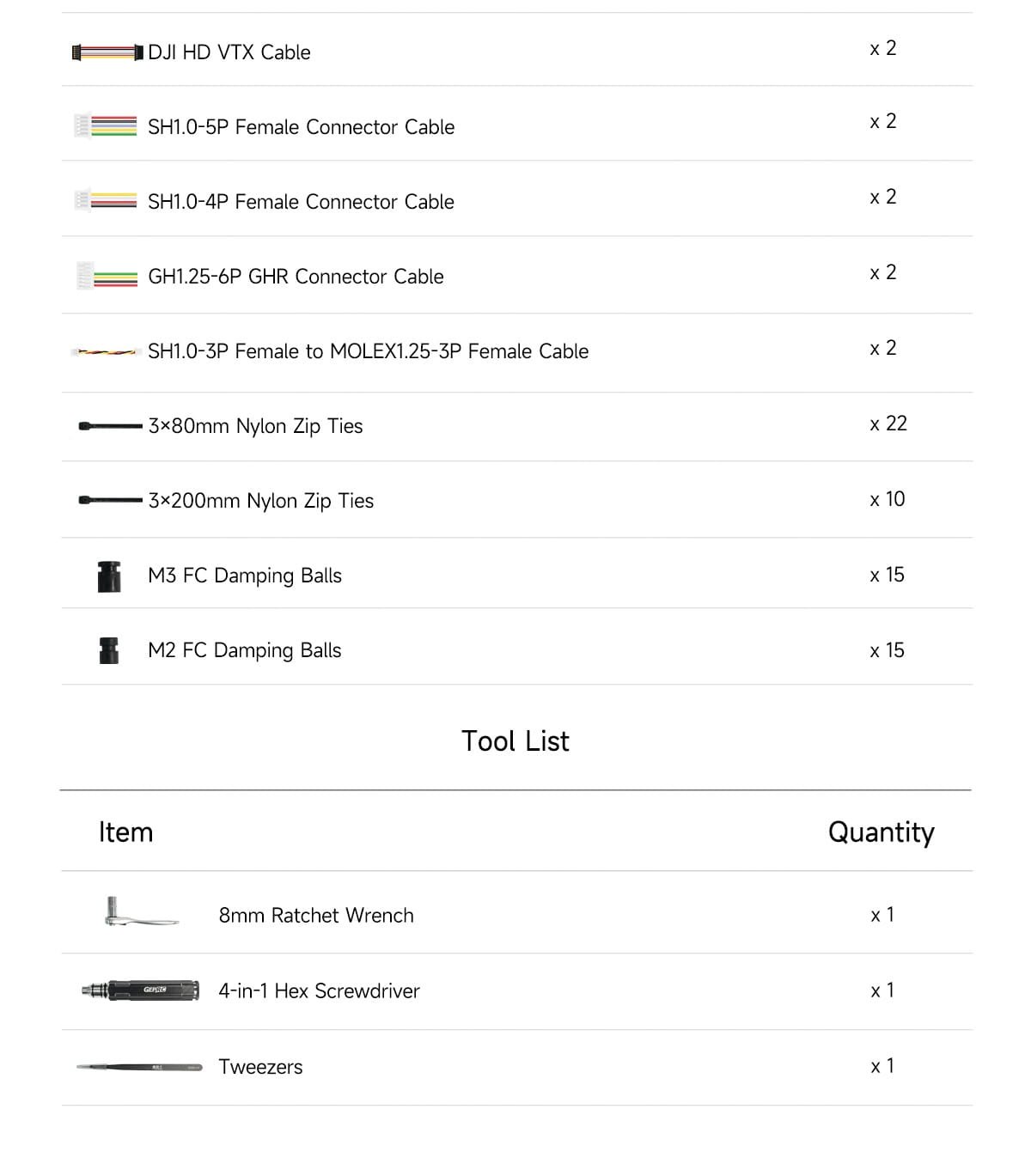
Task: Click the DJI HD VTX Cable image
Action: [107, 53]
